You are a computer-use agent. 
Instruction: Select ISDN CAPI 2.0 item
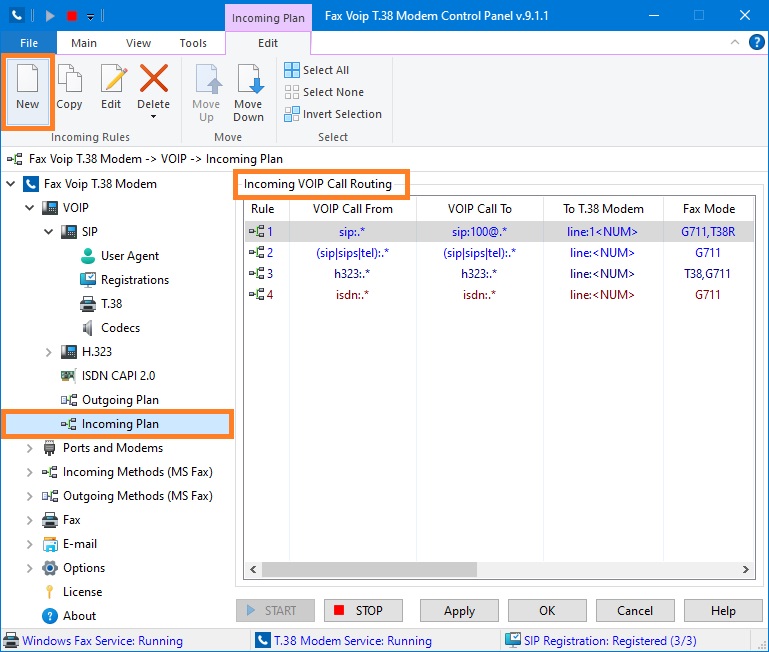click(x=108, y=376)
